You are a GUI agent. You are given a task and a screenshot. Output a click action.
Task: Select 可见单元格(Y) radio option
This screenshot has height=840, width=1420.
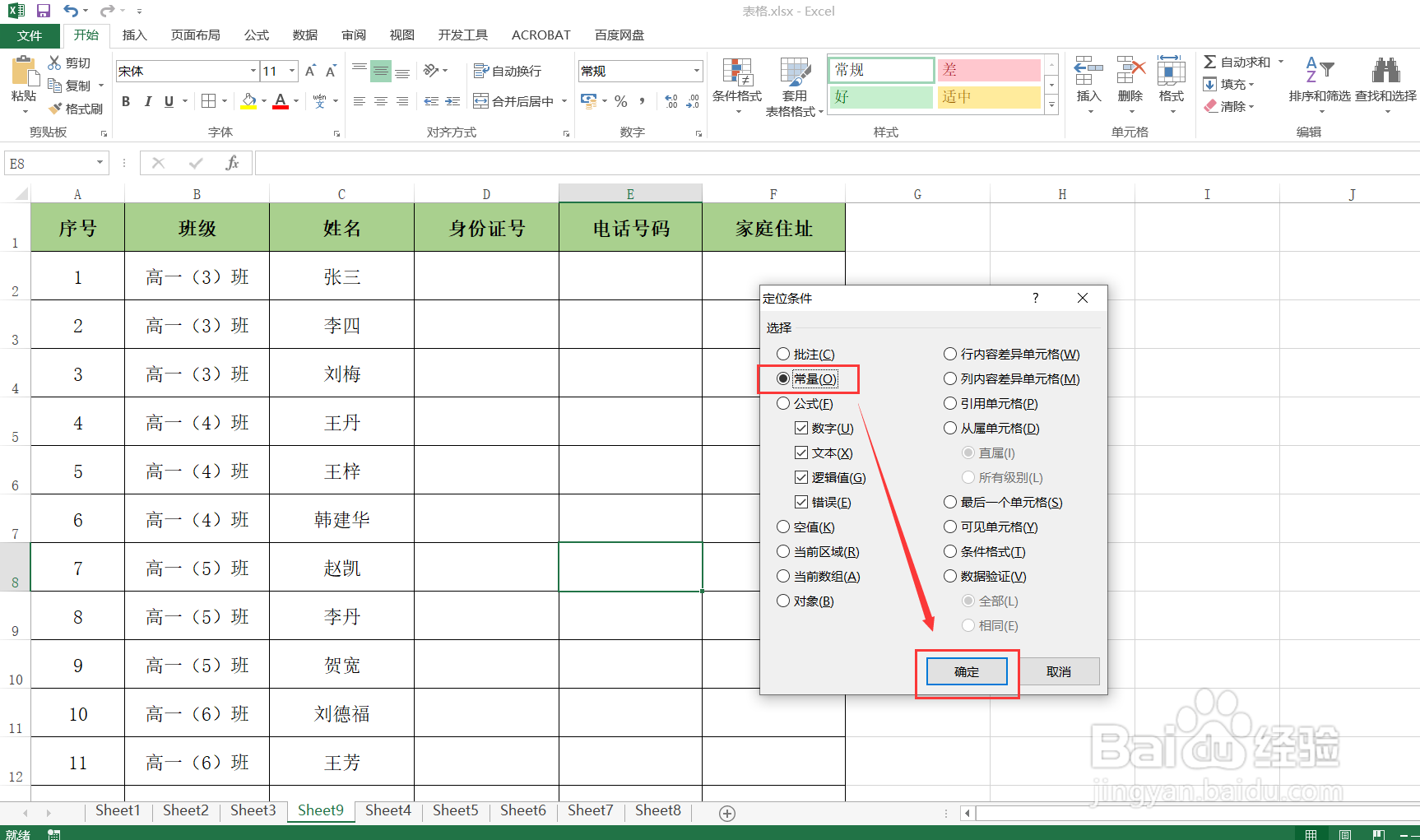coord(950,527)
